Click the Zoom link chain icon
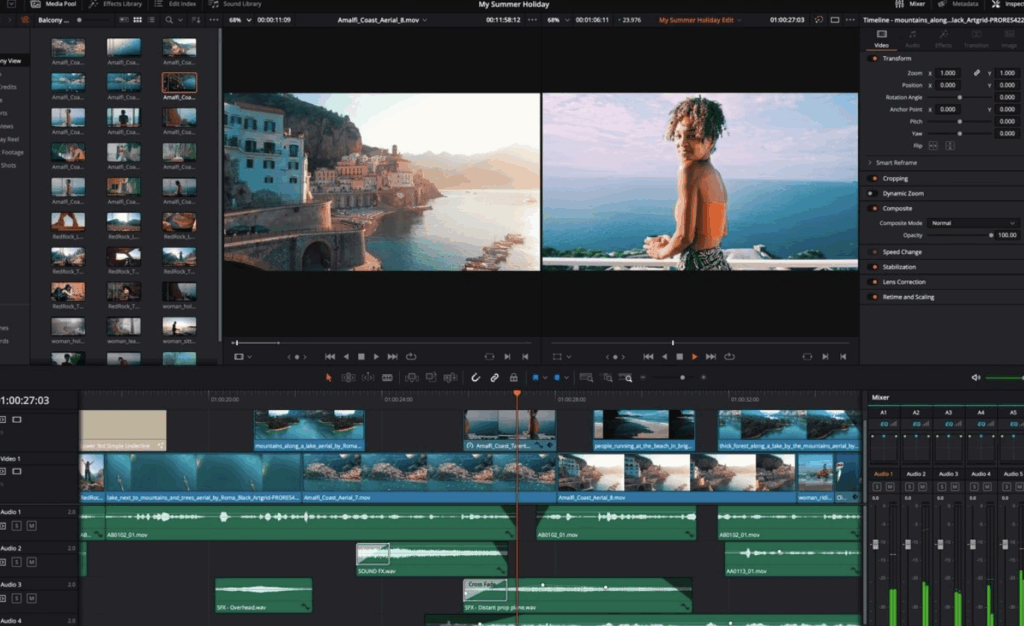Viewport: 1024px width, 626px height. 976,73
